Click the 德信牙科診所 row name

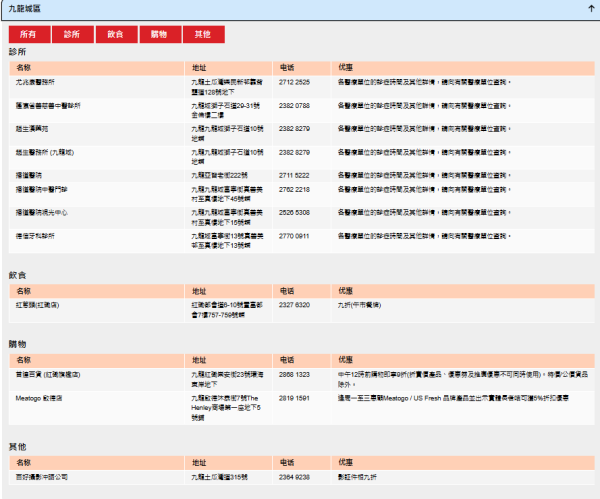[x=35, y=236]
